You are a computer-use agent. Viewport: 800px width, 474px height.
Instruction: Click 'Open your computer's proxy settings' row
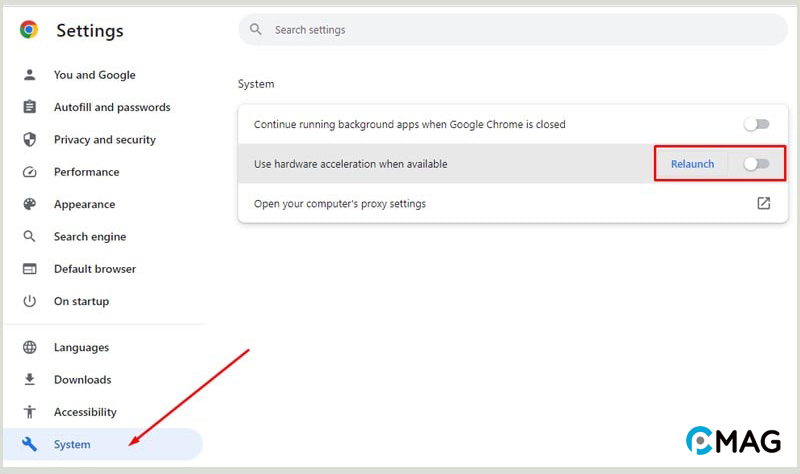[513, 203]
